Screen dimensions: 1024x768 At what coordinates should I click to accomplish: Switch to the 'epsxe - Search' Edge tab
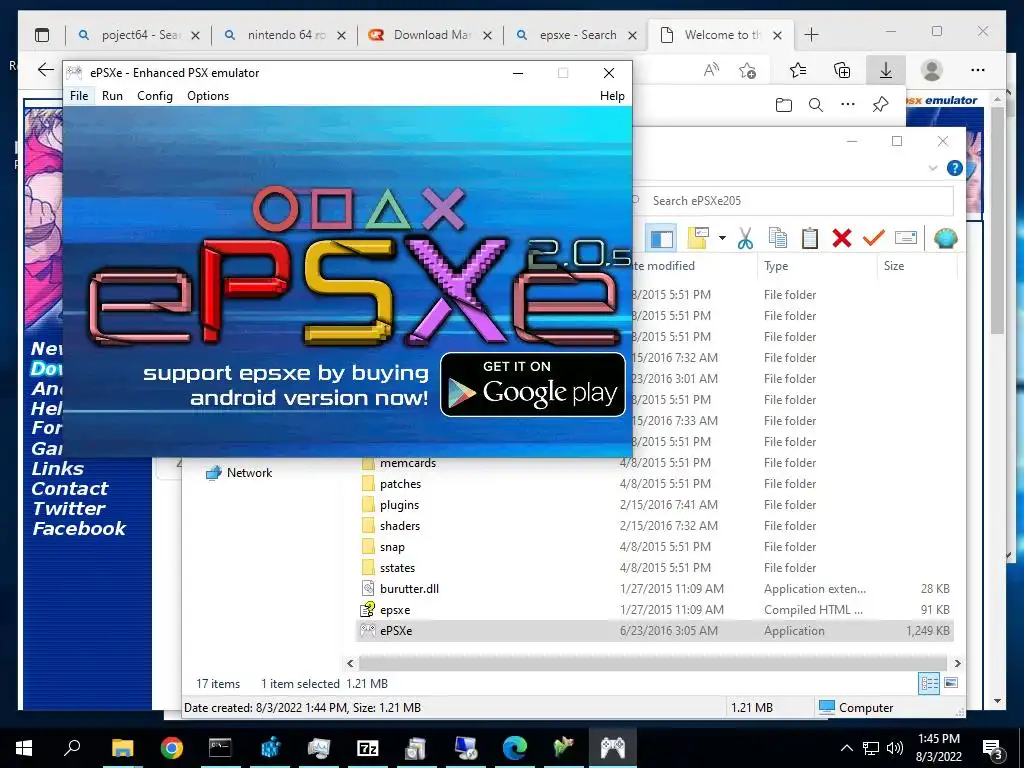(x=575, y=35)
